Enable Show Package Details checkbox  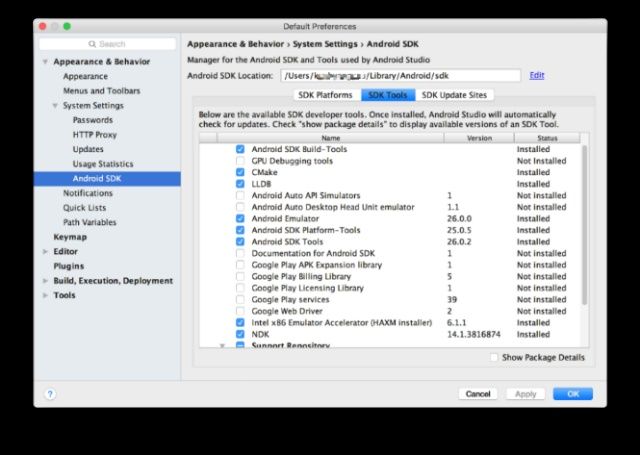pos(494,357)
